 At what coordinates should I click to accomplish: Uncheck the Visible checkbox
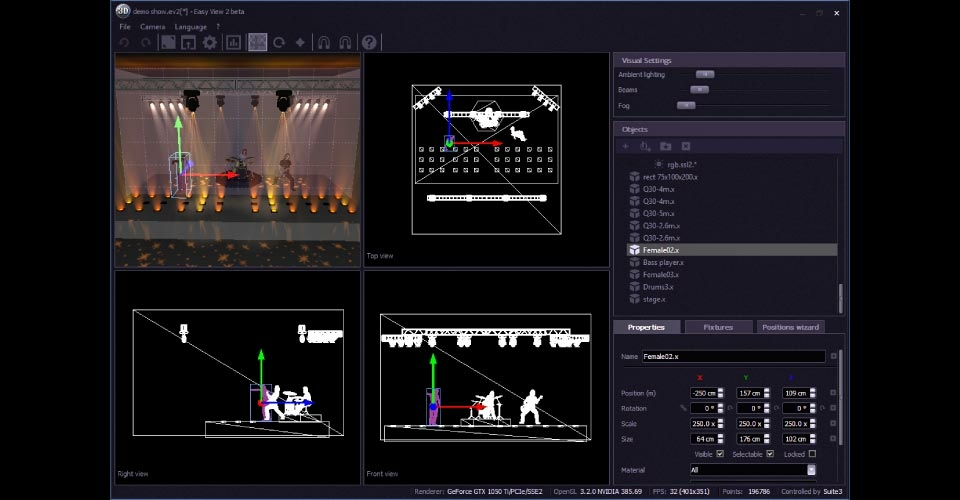click(721, 454)
